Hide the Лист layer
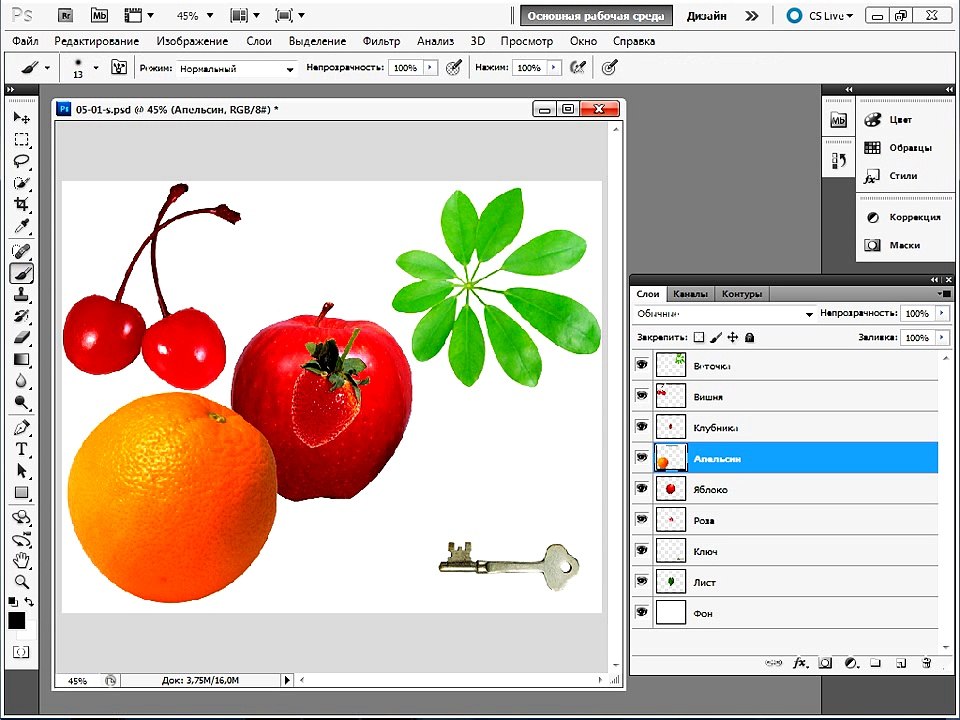The image size is (960, 720). (x=642, y=581)
